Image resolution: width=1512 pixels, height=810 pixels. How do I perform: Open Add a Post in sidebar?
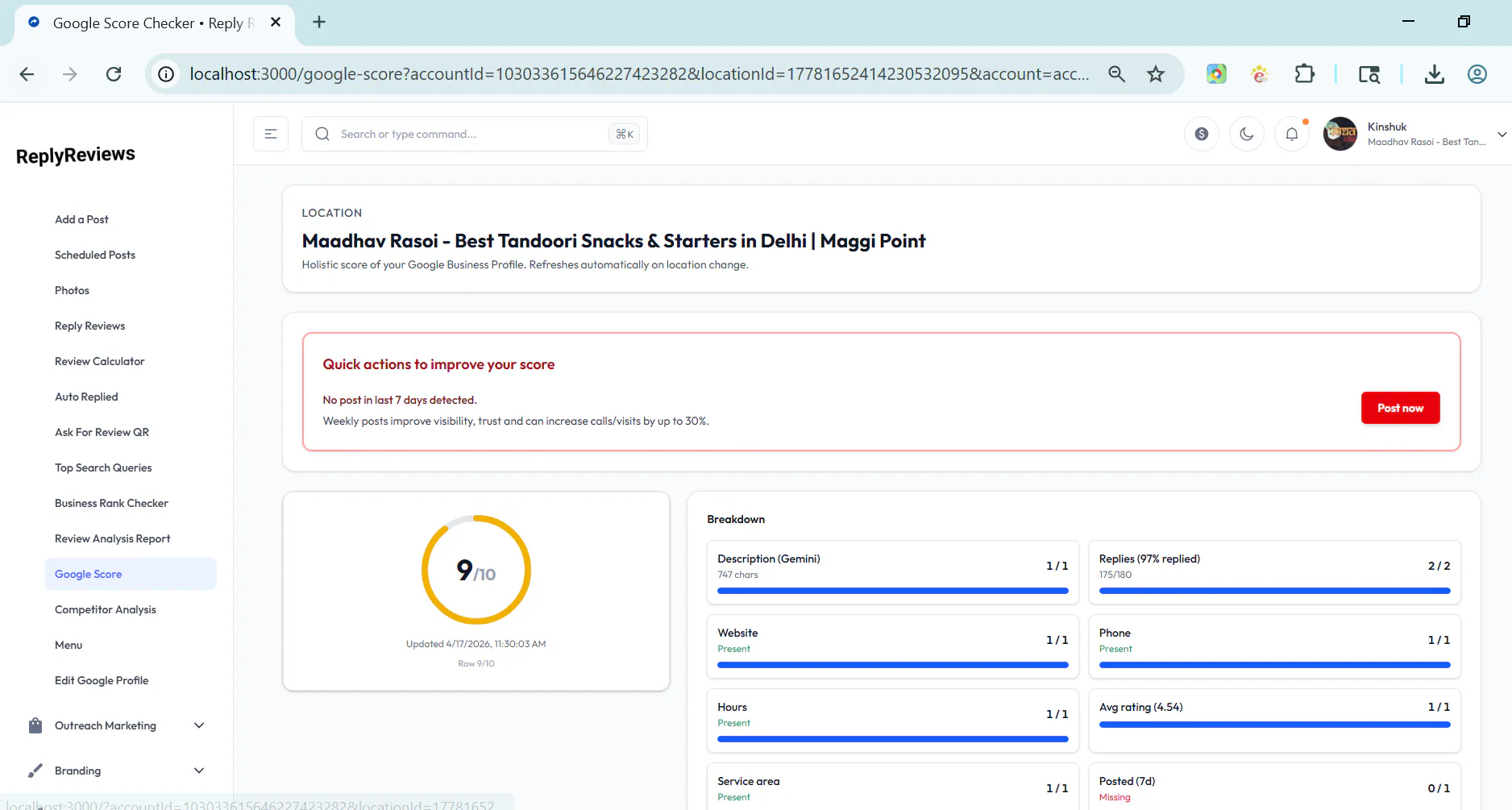[81, 219]
